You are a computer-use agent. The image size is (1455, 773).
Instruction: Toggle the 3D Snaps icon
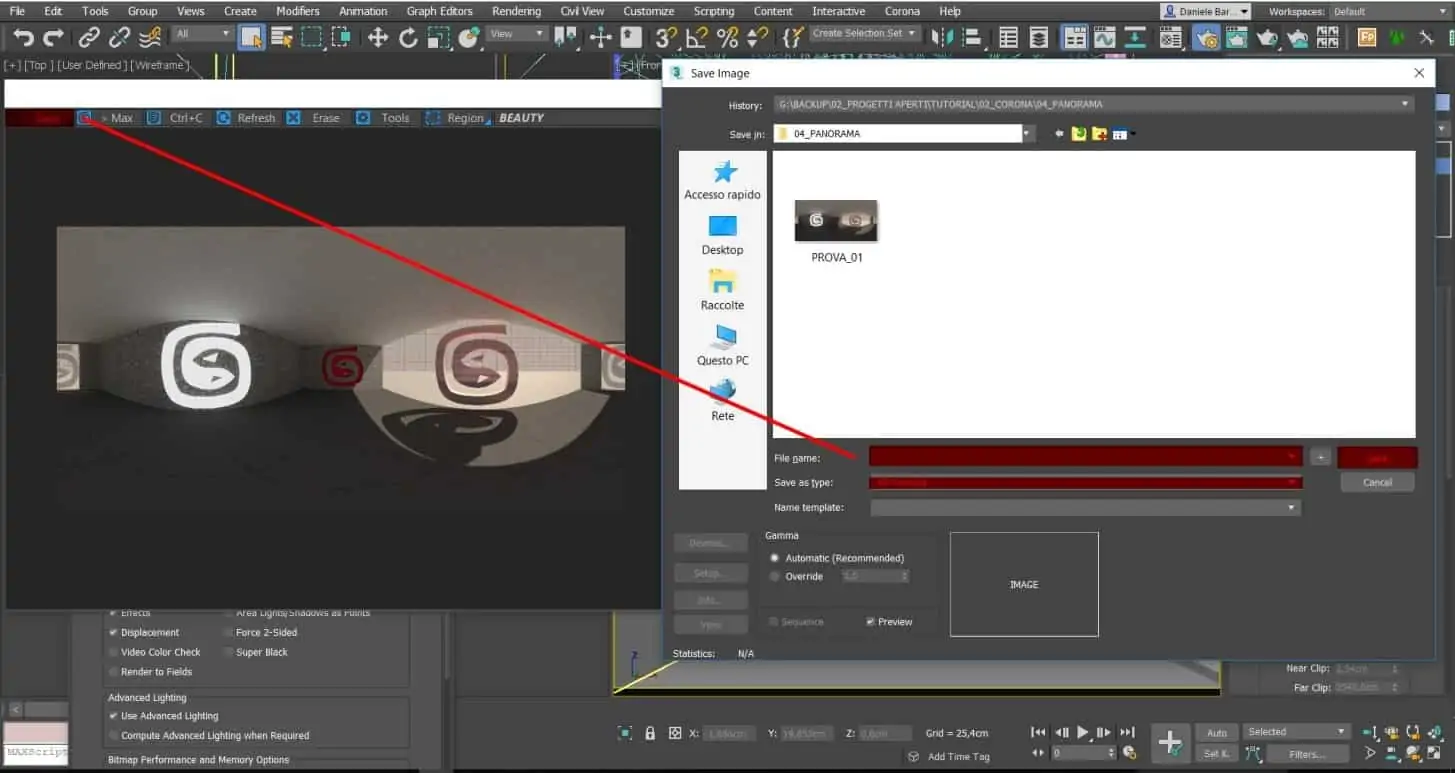click(x=666, y=38)
